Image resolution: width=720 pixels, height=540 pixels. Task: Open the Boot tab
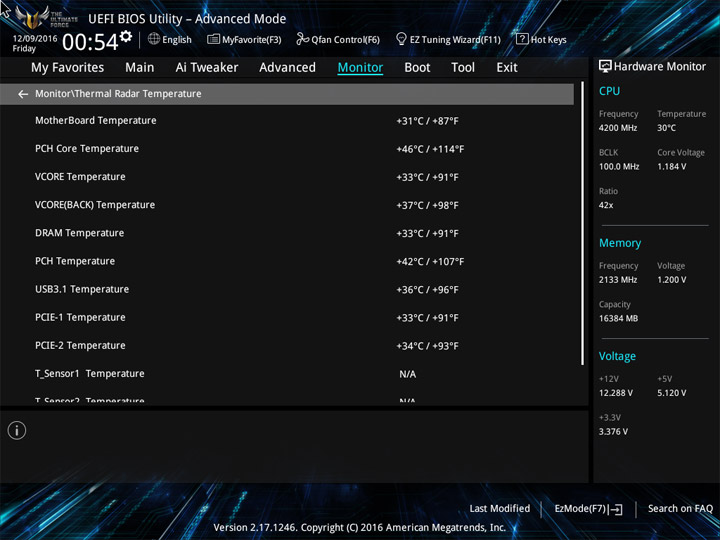pyautogui.click(x=417, y=68)
